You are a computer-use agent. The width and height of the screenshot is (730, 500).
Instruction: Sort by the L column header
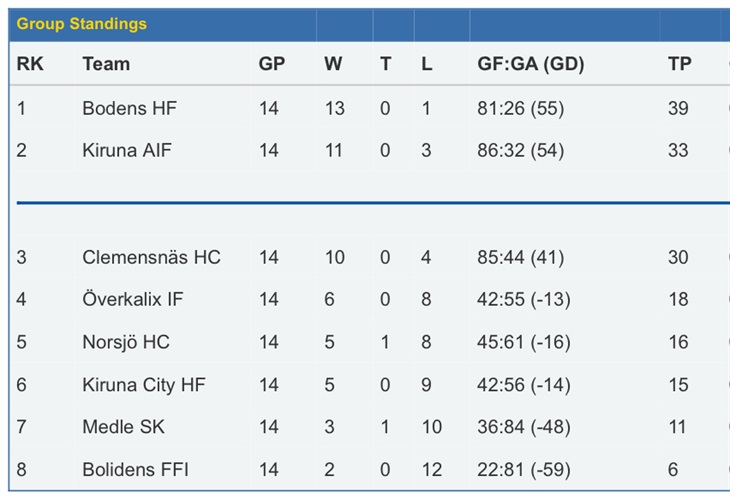click(427, 64)
